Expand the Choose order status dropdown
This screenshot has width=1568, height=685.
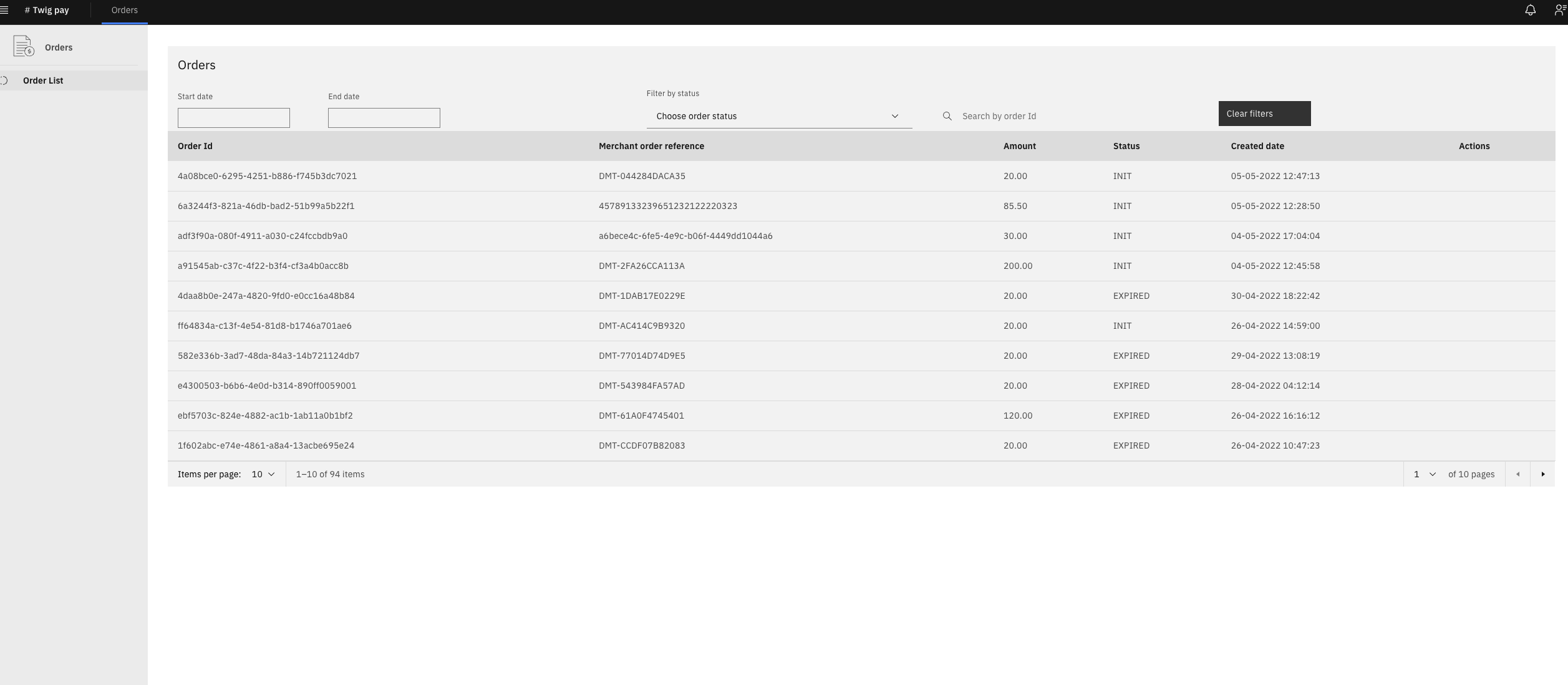tap(778, 116)
